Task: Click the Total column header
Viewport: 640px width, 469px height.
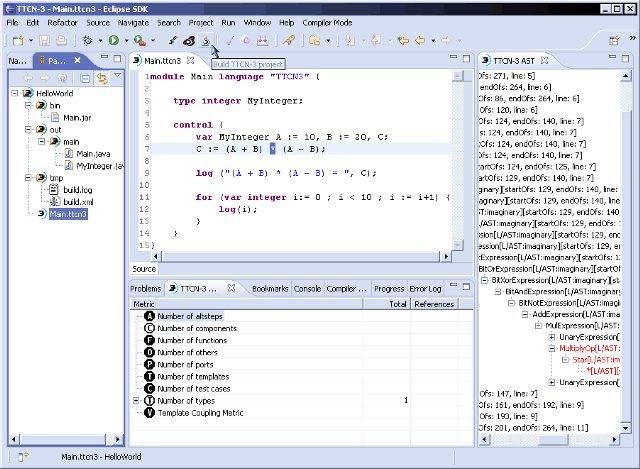Action: pyautogui.click(x=387, y=304)
